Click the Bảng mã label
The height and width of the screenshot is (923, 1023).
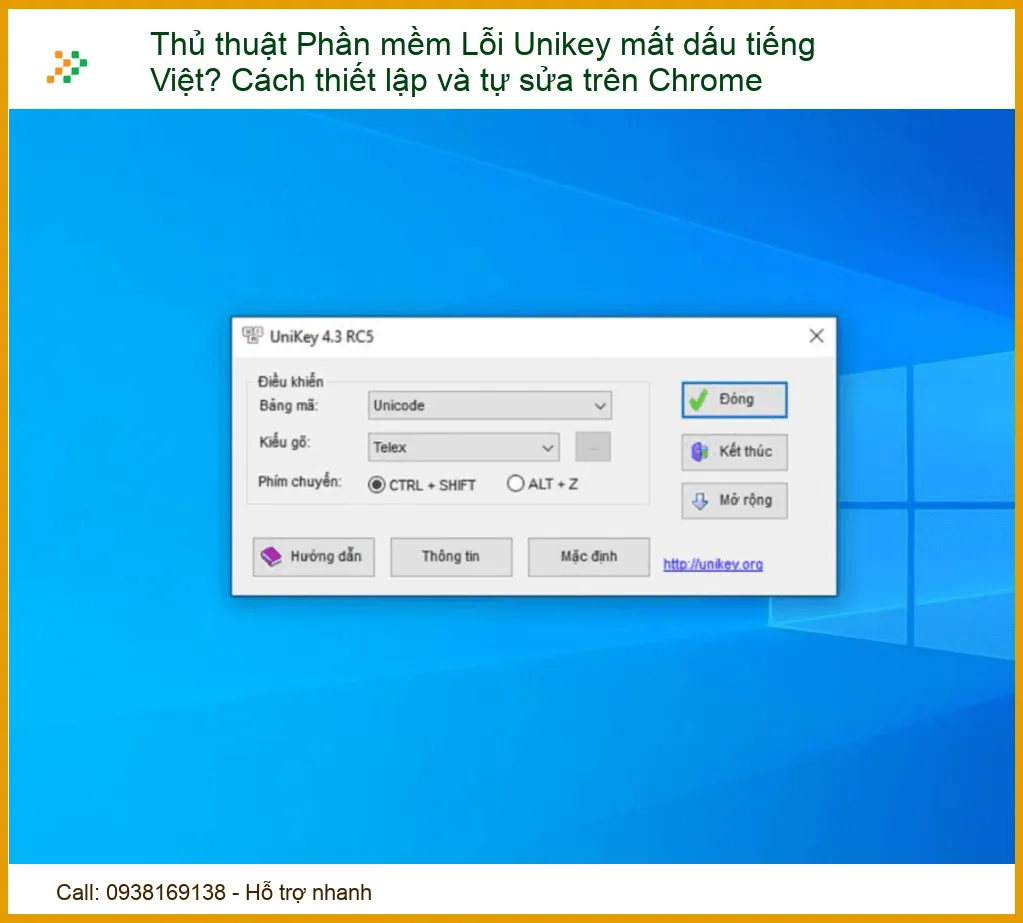(x=288, y=405)
